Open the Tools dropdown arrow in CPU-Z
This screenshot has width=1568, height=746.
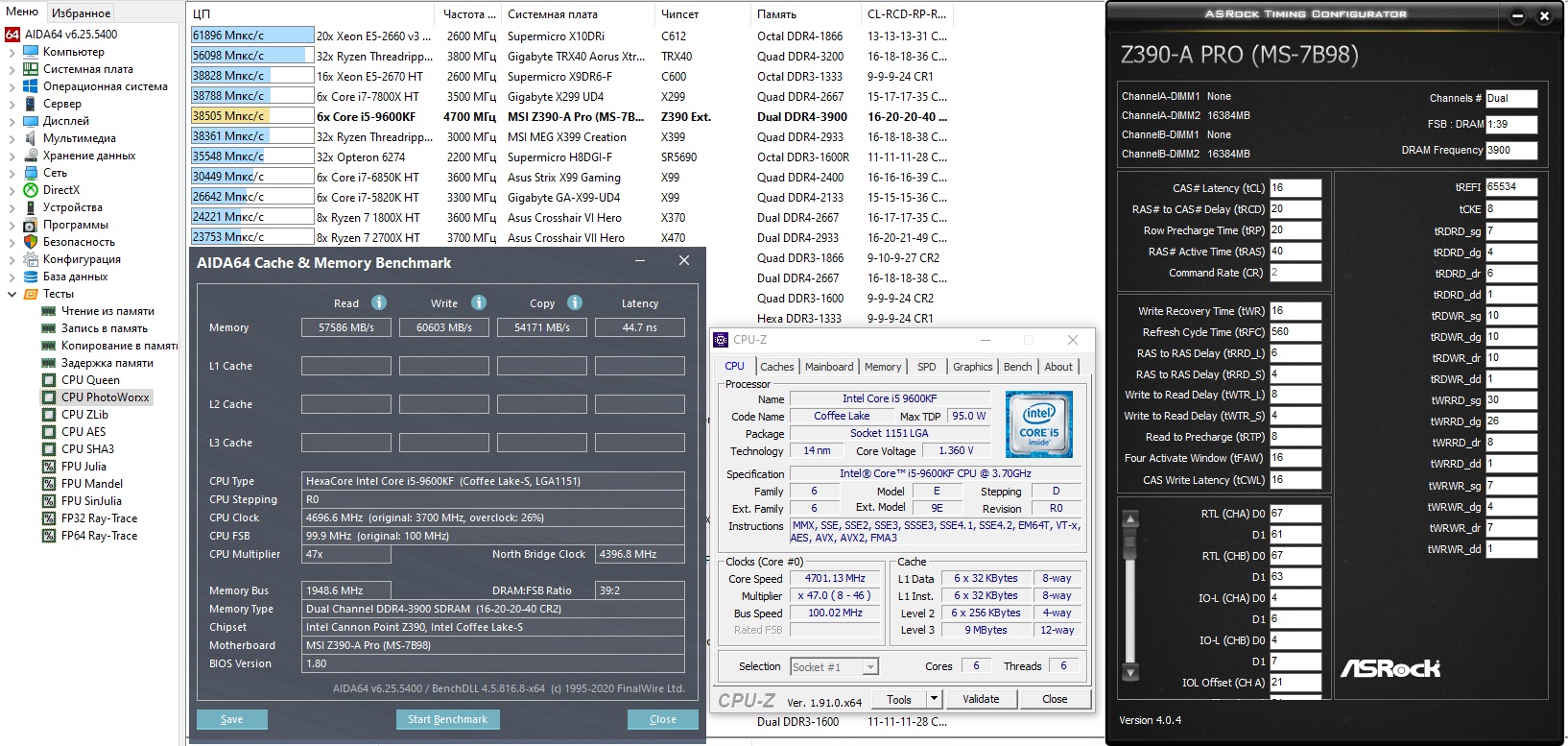pyautogui.click(x=935, y=699)
